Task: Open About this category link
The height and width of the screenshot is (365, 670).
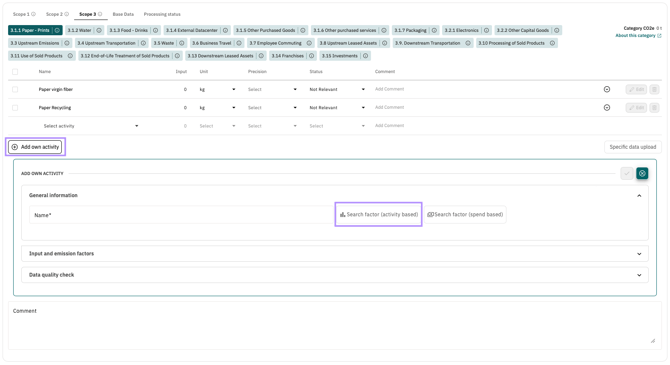Action: 638,36
